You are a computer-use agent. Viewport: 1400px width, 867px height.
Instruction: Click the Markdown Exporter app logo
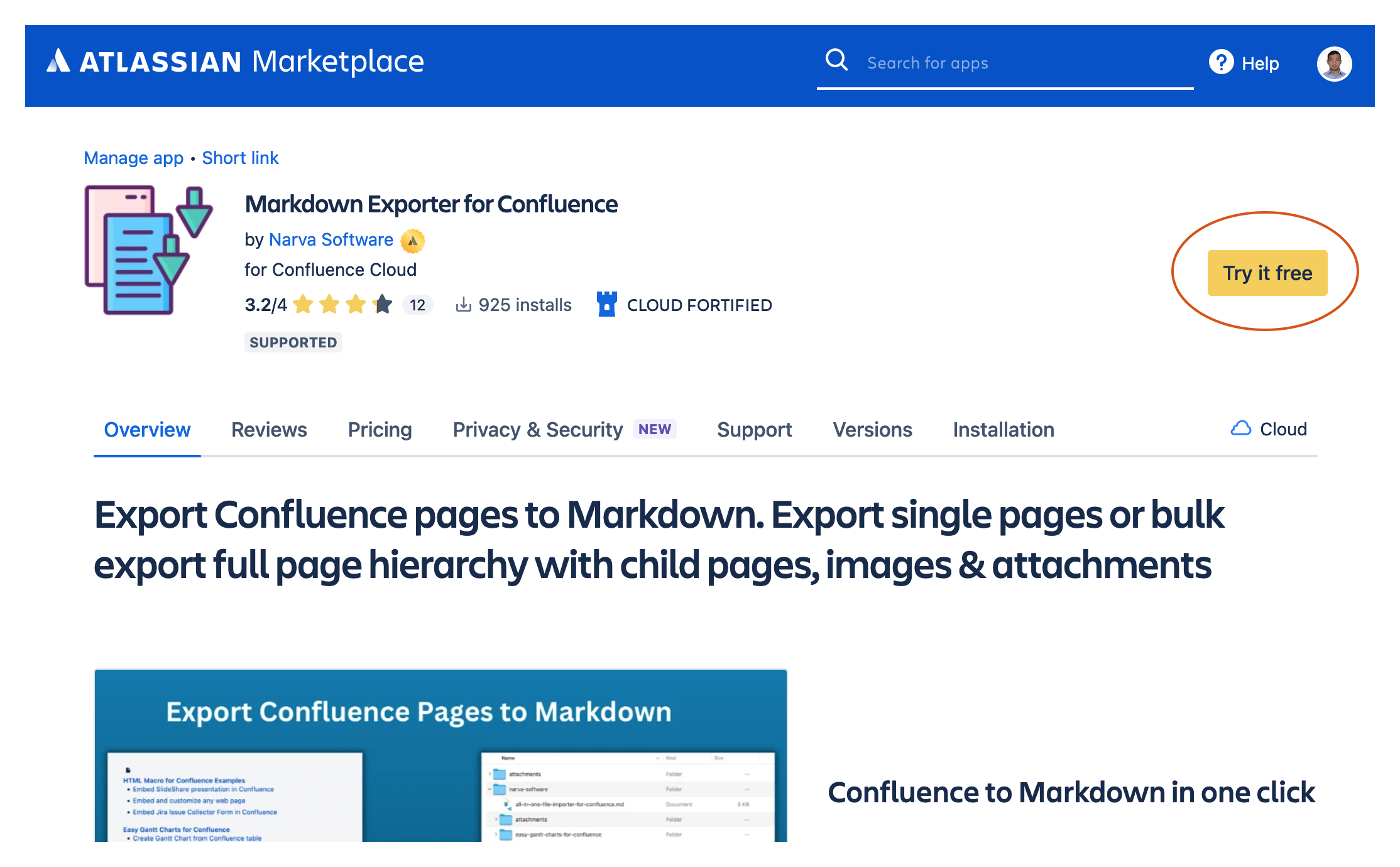point(149,249)
